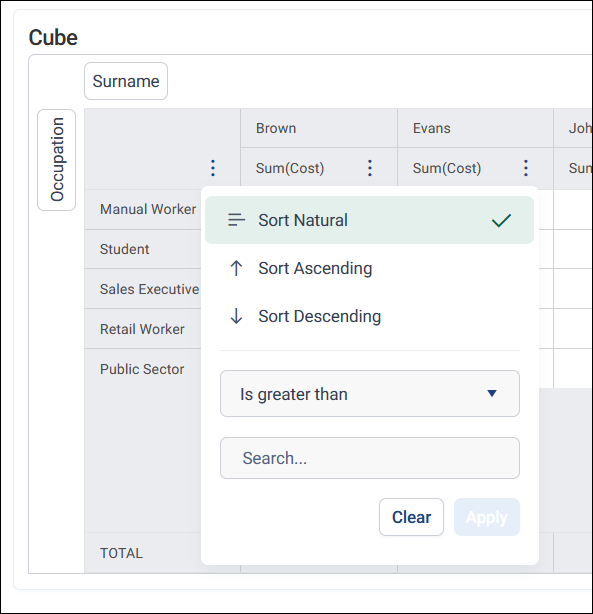Choose Sort Natural option
The width and height of the screenshot is (593, 614).
369,220
